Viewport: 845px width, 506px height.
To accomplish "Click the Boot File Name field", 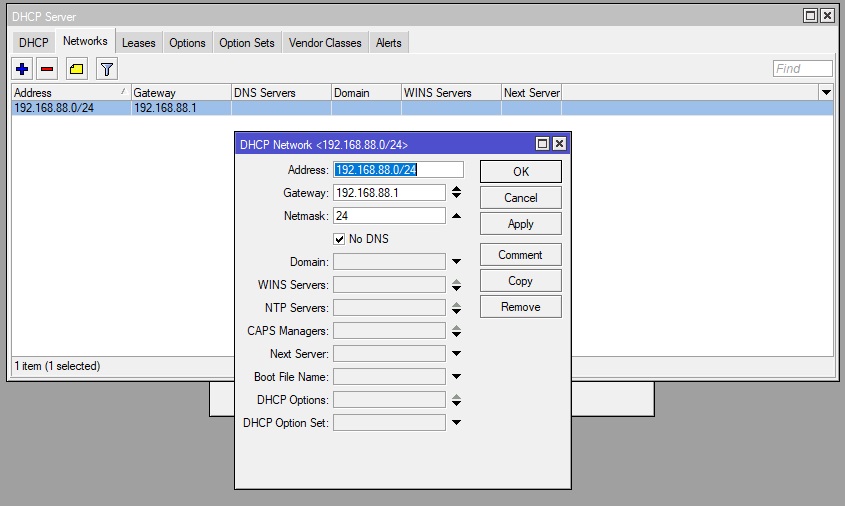I will (389, 377).
